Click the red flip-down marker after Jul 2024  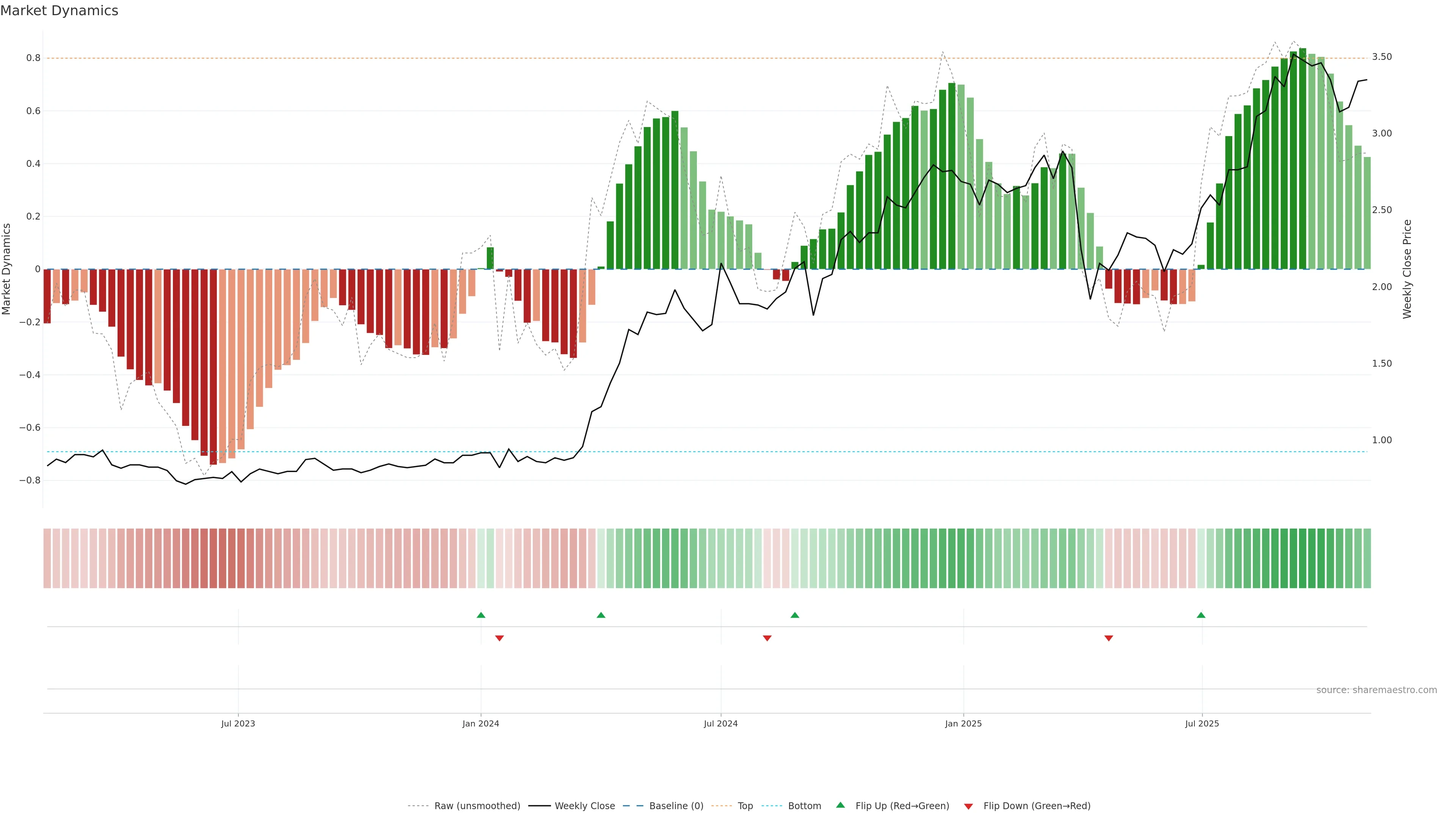[767, 638]
